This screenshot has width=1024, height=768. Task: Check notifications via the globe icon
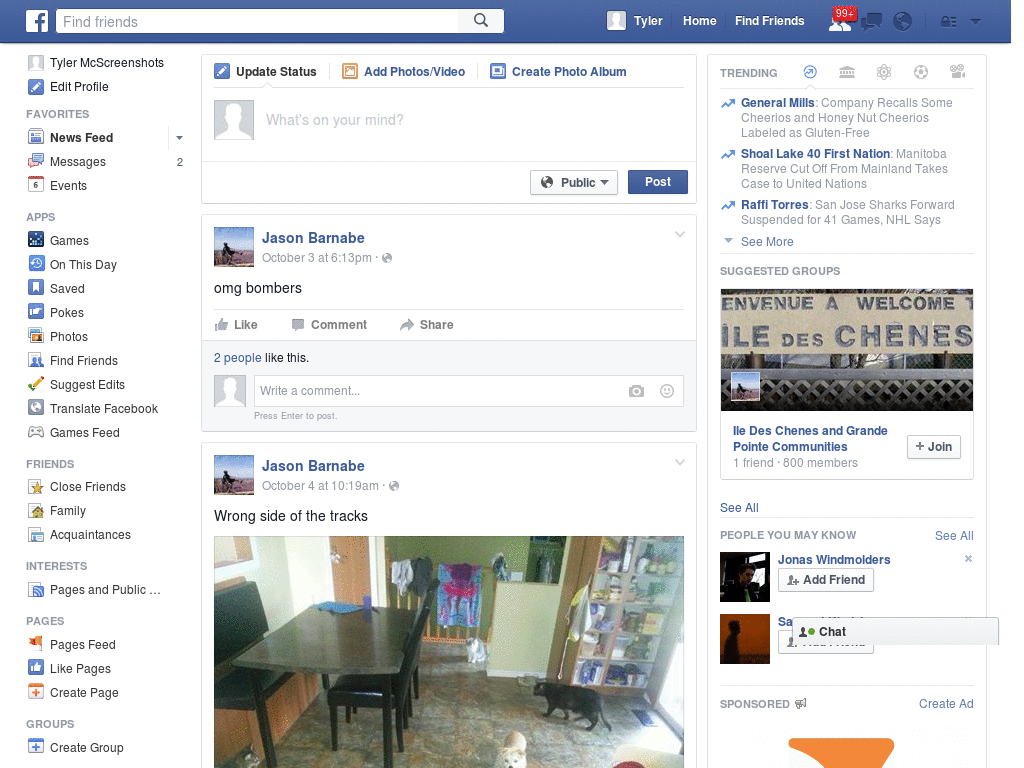(x=902, y=21)
